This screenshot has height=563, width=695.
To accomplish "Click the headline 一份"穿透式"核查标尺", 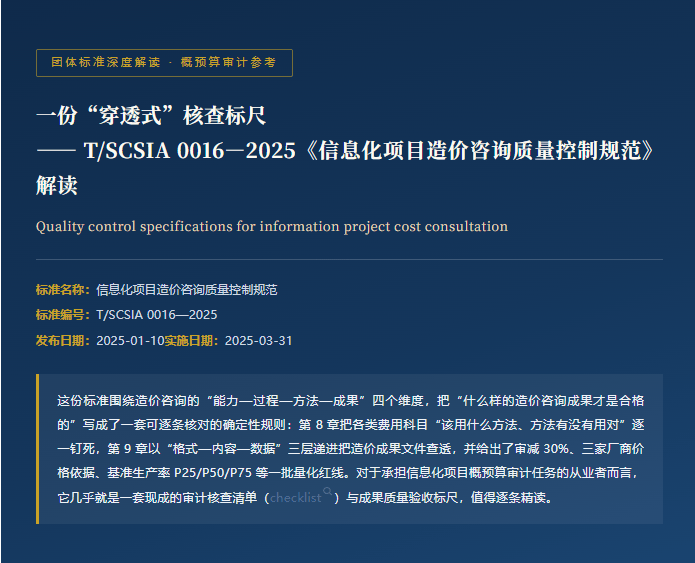I will tap(151, 116).
